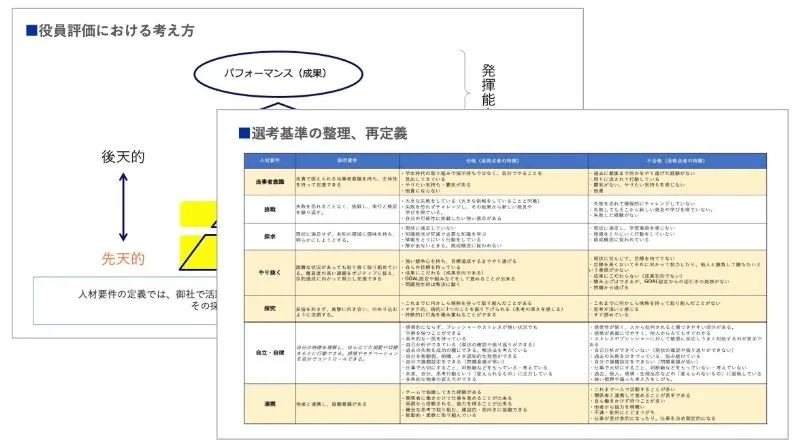This screenshot has width=800, height=447.
Task: Click the 採用要件 cell in the 挑戦 row
Action: [347, 209]
